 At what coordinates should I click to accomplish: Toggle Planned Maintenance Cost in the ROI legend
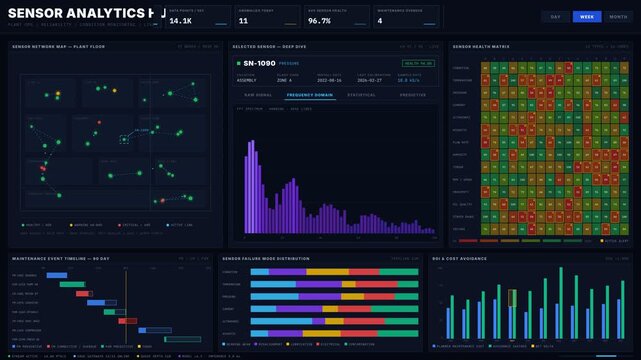point(459,347)
